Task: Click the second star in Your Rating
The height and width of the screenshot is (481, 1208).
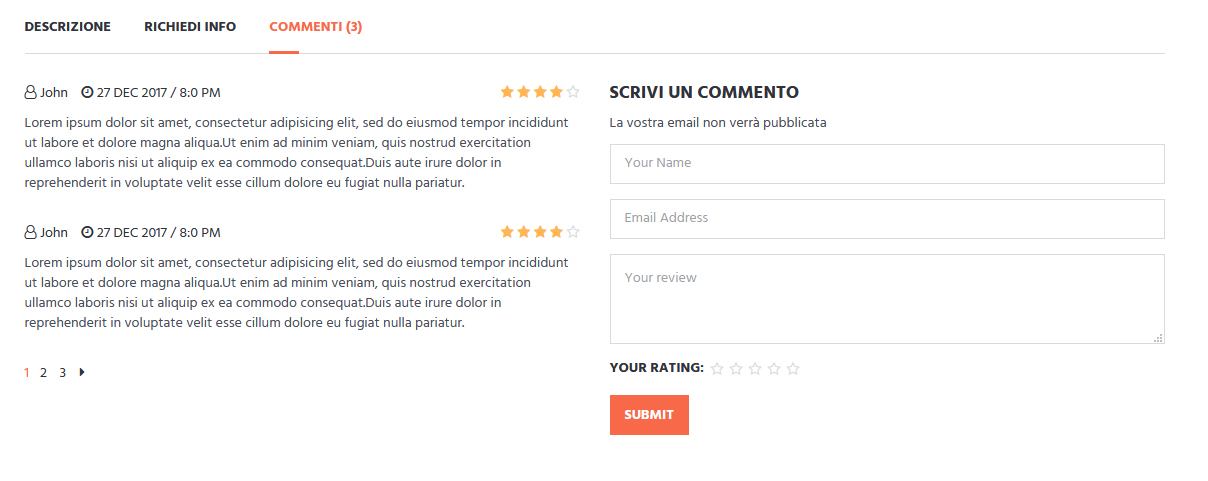Action: coord(736,369)
